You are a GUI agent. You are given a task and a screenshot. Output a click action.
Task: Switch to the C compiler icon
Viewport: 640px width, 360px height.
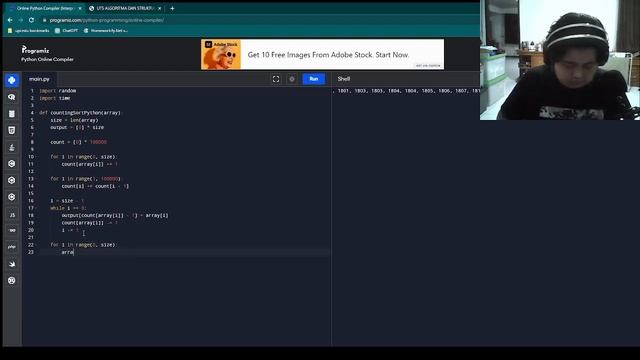(x=12, y=164)
